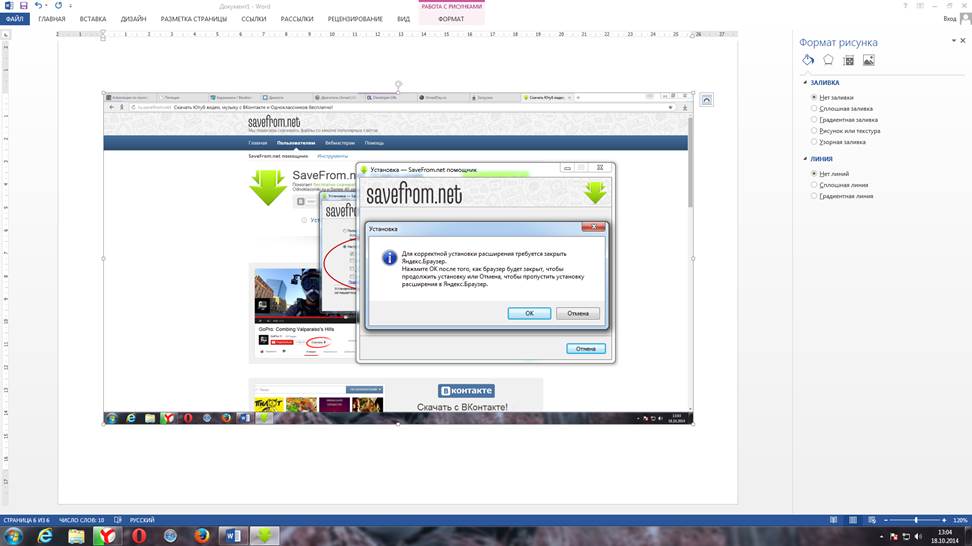Close the Формат рисунка pane
Screen dimensions: 972x546
coord(963,41)
